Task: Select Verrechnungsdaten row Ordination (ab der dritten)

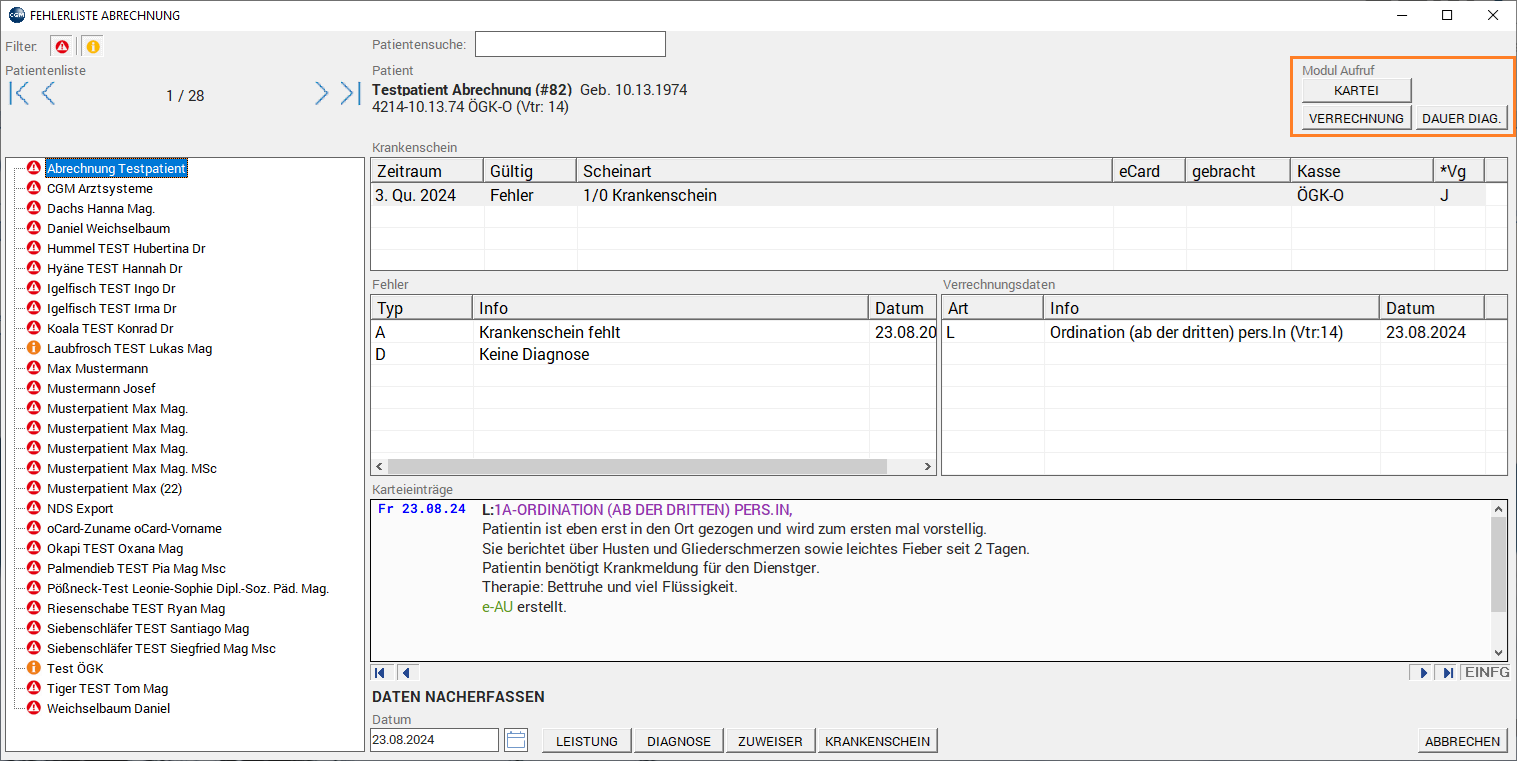Action: coord(1224,332)
